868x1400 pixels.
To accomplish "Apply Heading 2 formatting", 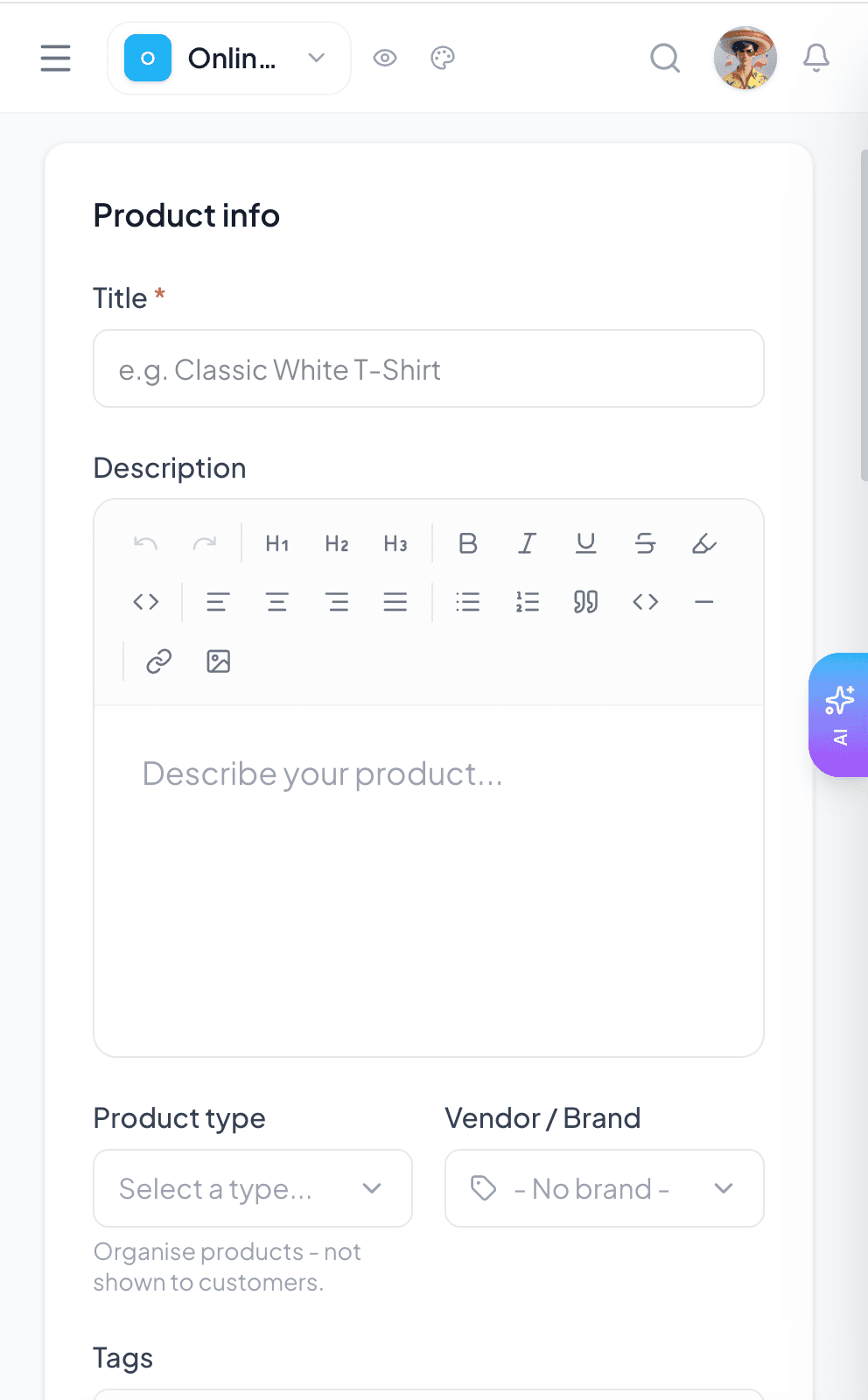I will pyautogui.click(x=336, y=542).
